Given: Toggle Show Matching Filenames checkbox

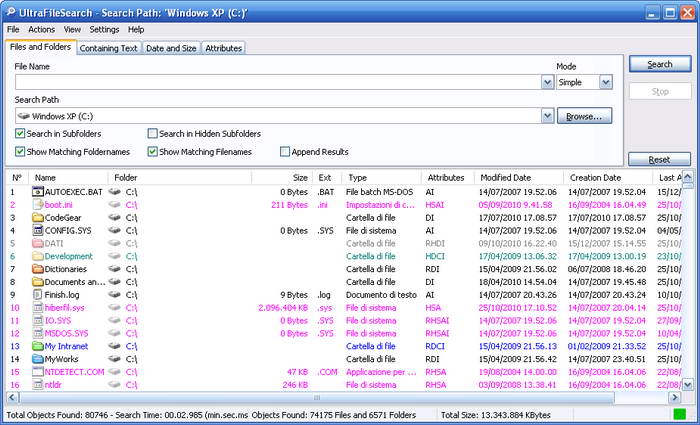Looking at the screenshot, I should point(153,152).
